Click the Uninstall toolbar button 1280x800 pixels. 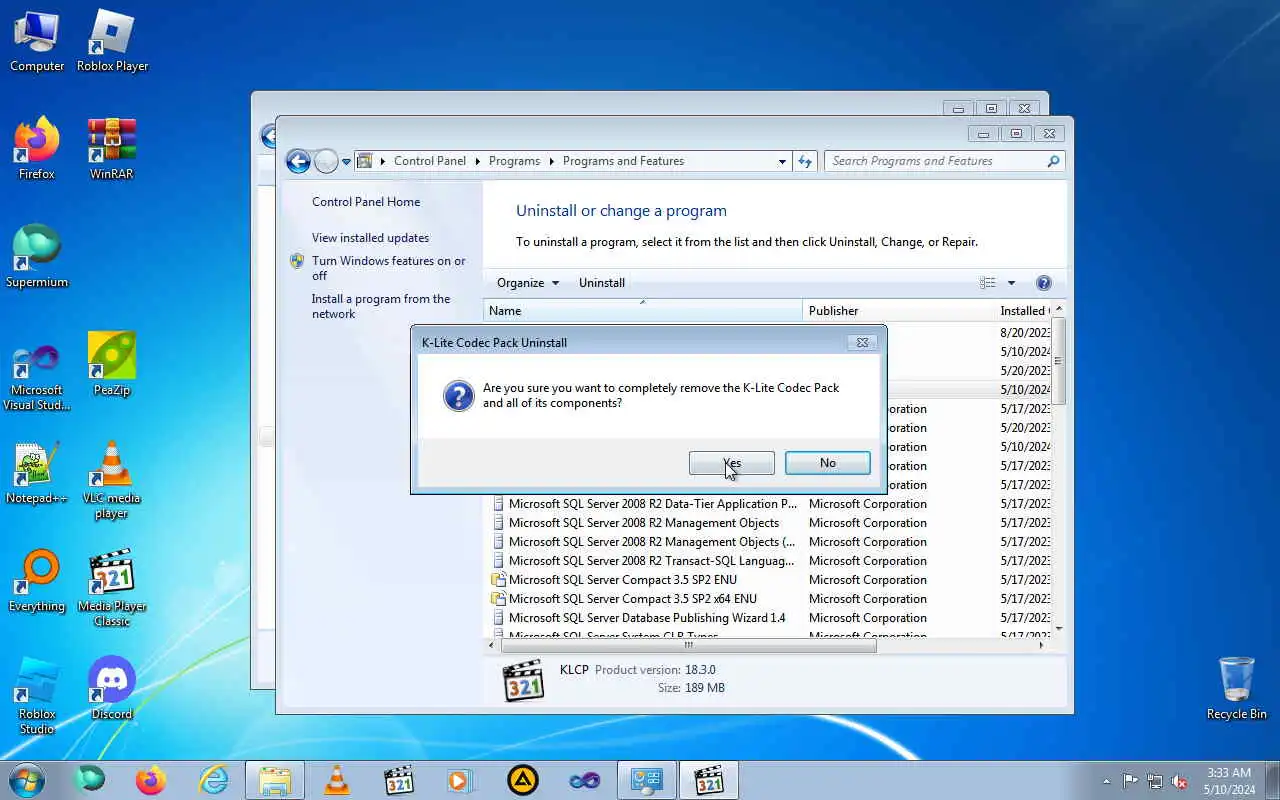point(602,283)
